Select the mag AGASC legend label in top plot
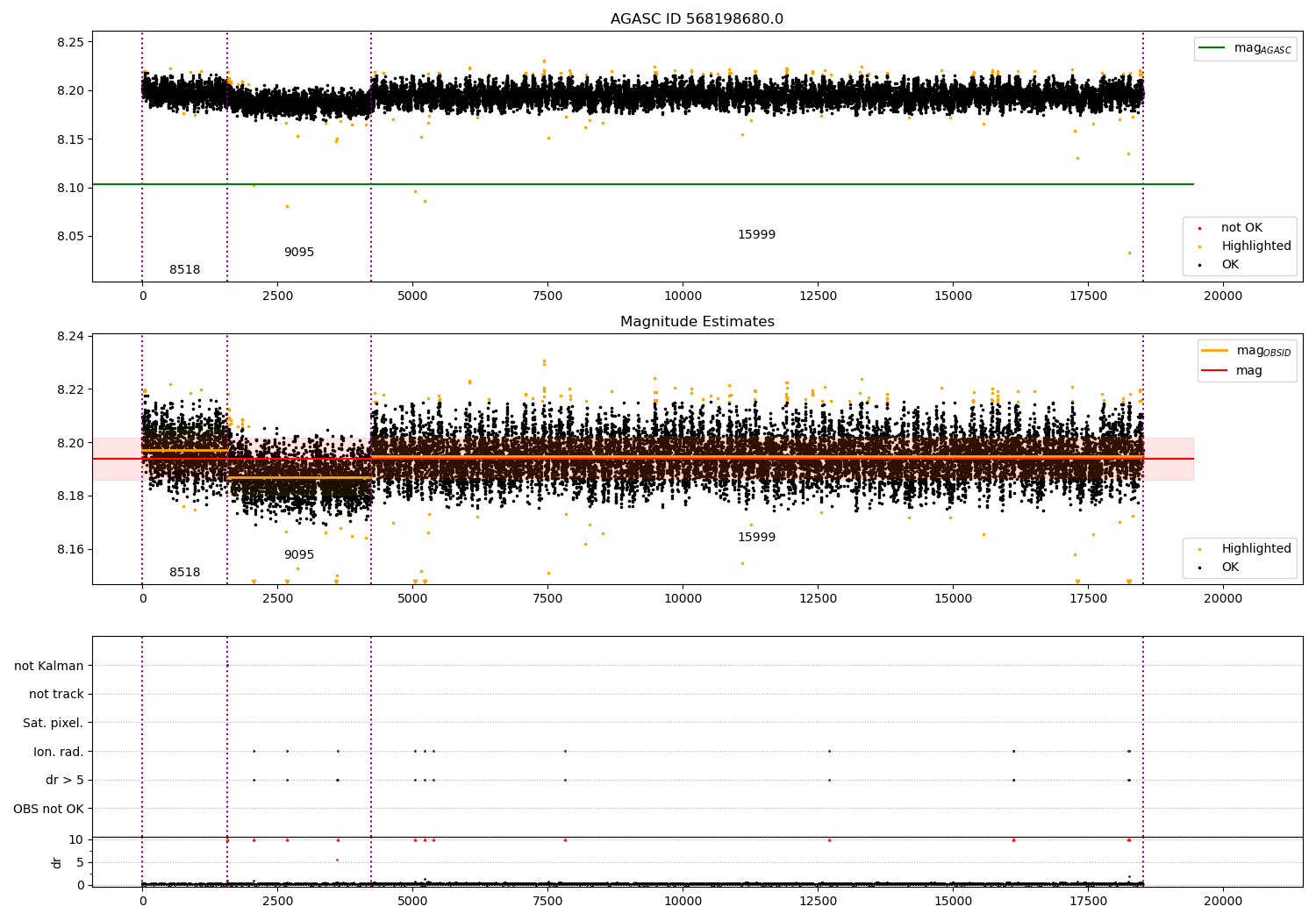The image size is (1316, 921). [x=1262, y=48]
